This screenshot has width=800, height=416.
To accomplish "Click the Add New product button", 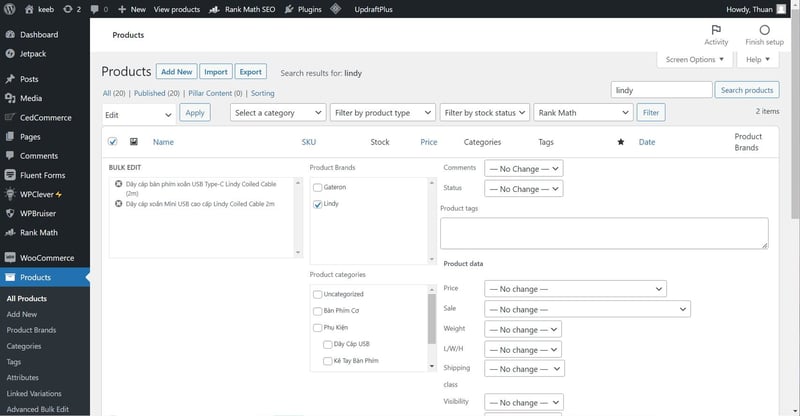I will tap(177, 72).
